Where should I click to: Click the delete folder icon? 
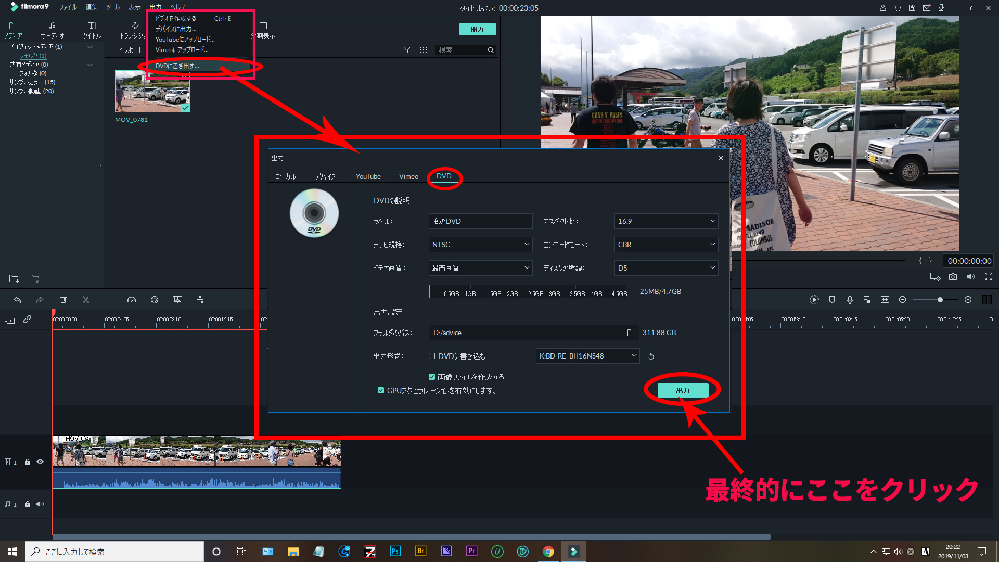click(36, 279)
